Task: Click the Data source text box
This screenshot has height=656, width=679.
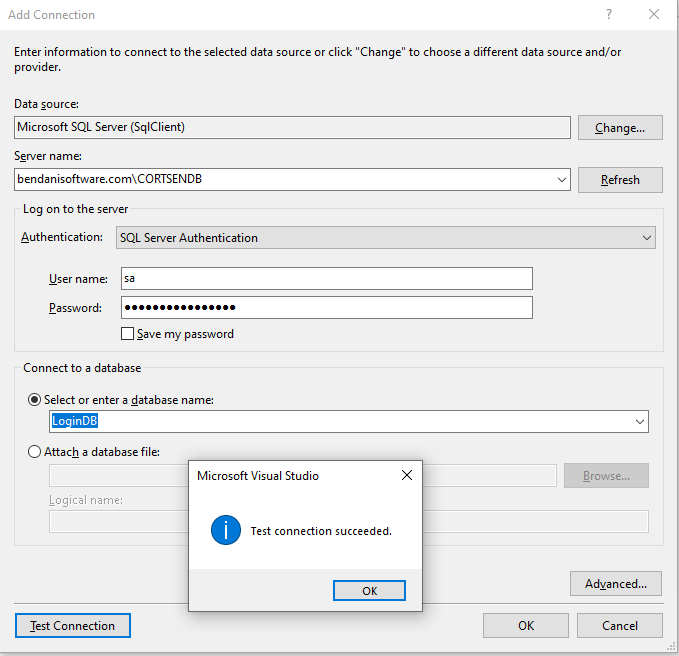Action: pos(293,128)
